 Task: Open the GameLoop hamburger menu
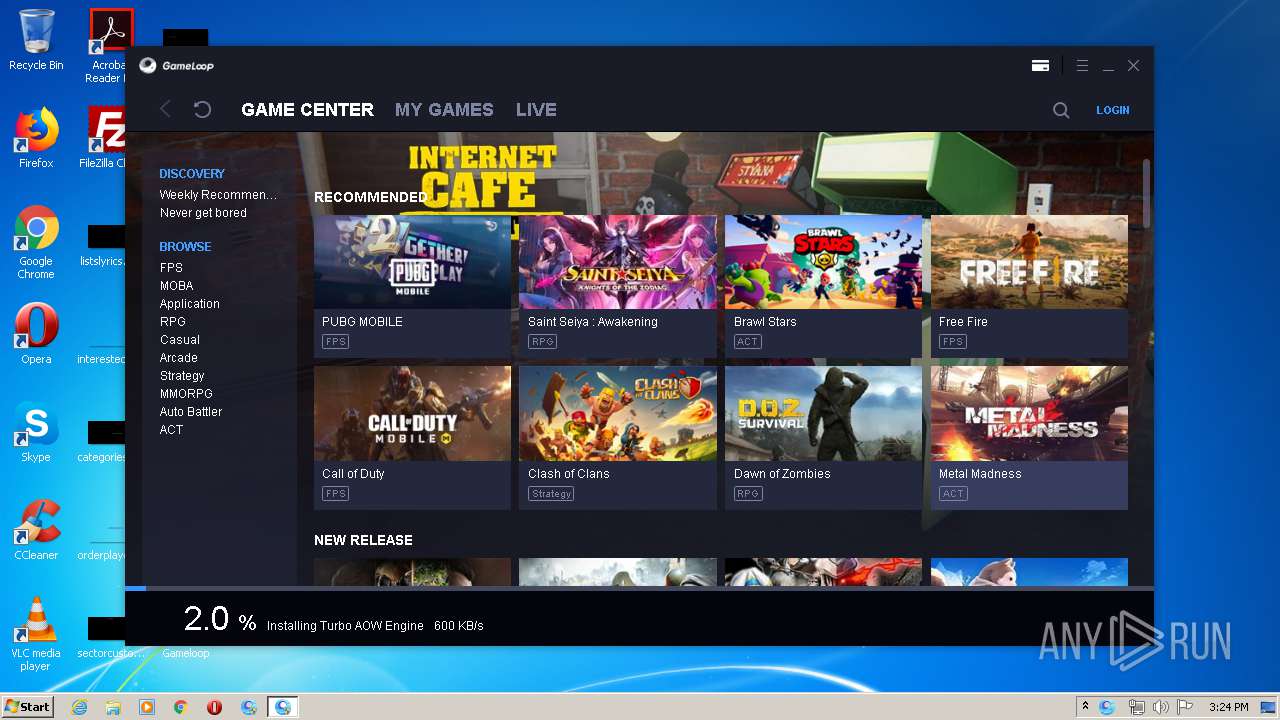click(x=1082, y=65)
